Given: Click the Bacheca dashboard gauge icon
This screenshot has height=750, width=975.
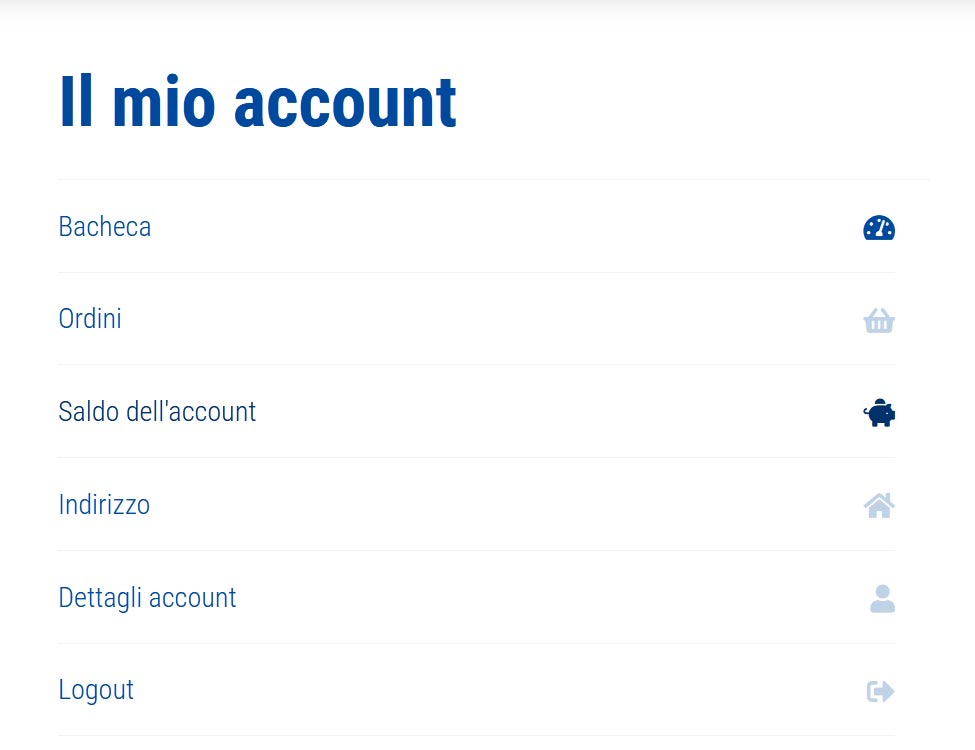Looking at the screenshot, I should click(879, 228).
